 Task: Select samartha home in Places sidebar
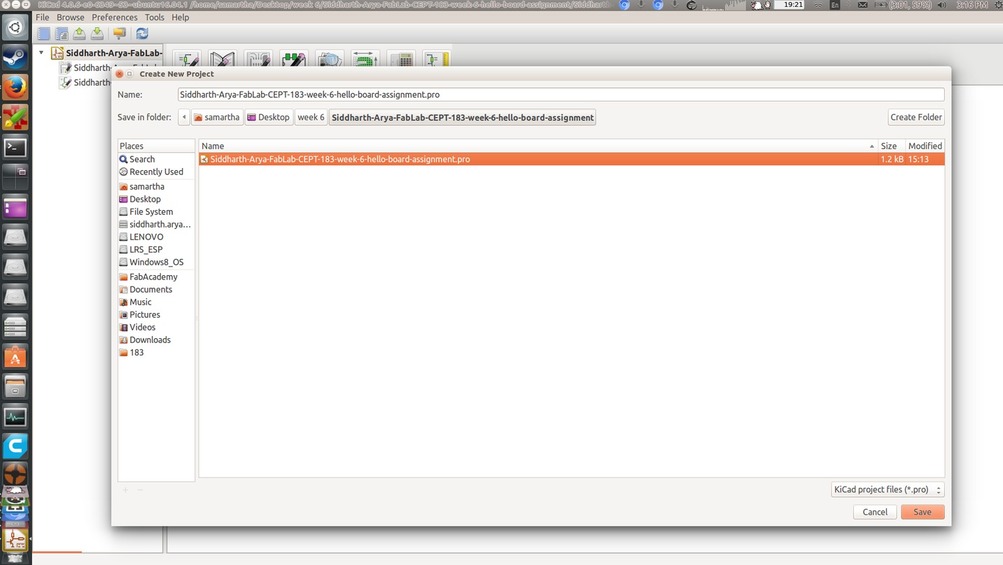coord(156,187)
